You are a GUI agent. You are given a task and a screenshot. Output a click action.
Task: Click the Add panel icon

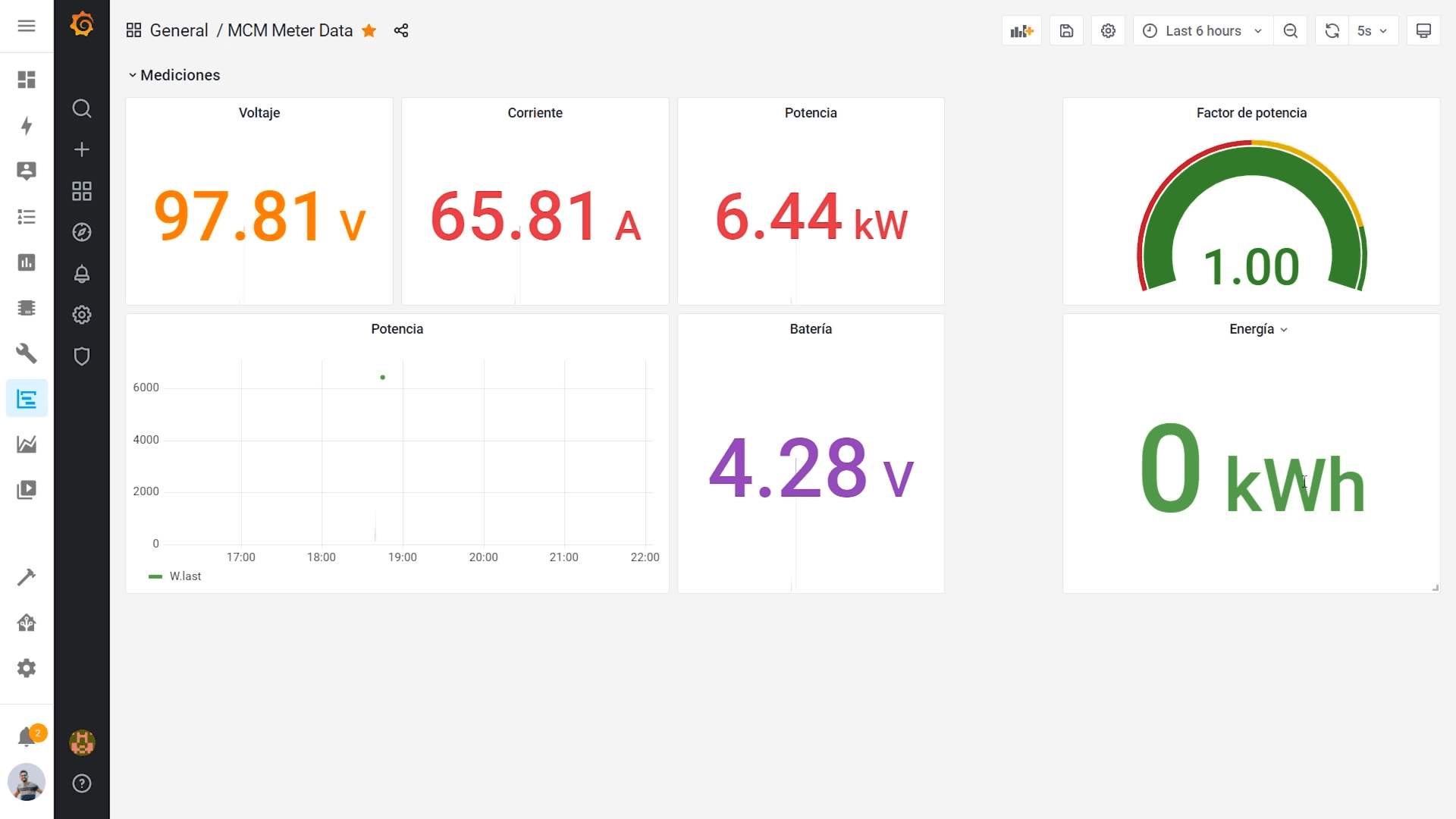1021,31
